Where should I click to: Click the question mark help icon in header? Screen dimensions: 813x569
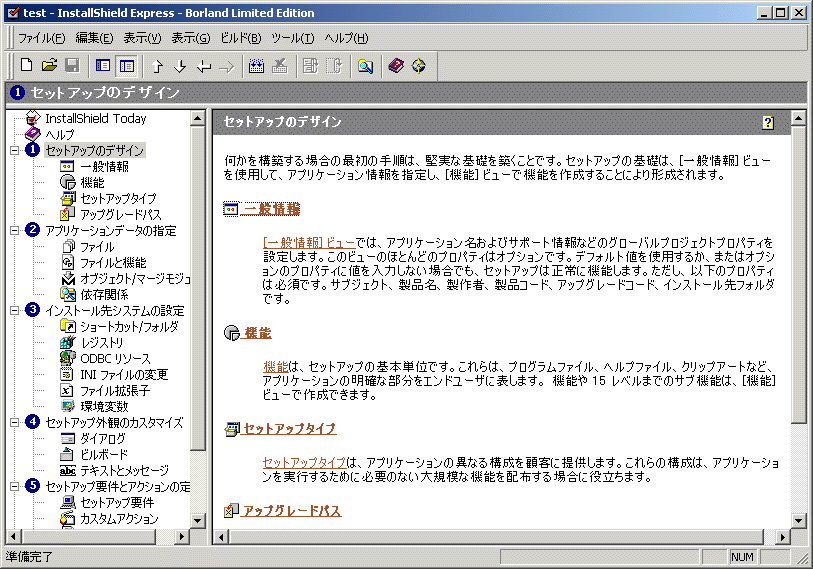[x=768, y=122]
